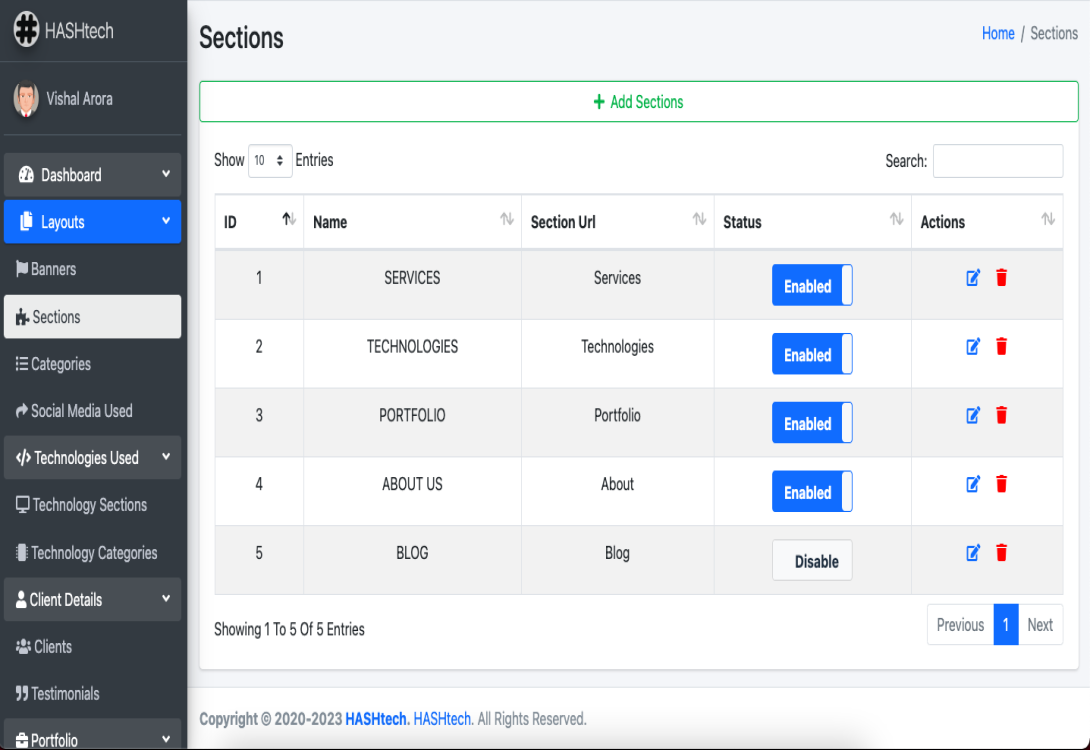Follow the Home breadcrumb link
This screenshot has height=750, width=1090.
[x=997, y=34]
